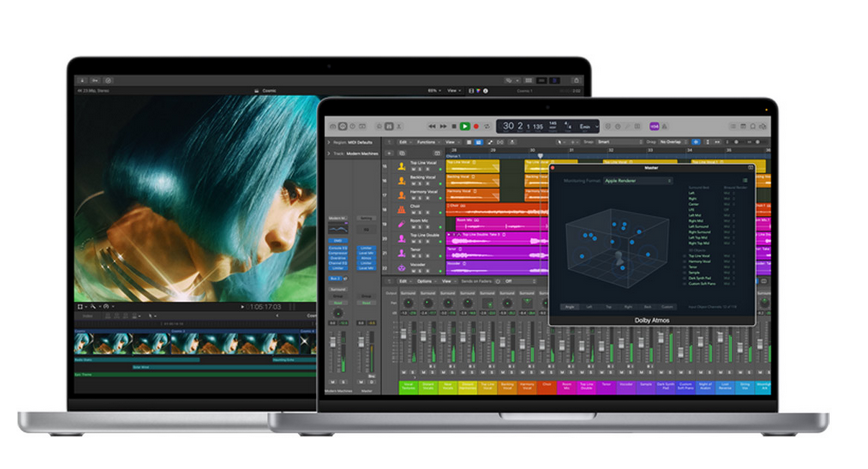The image size is (868, 469).
Task: Open the Snap Smart dropdown
Action: click(620, 142)
